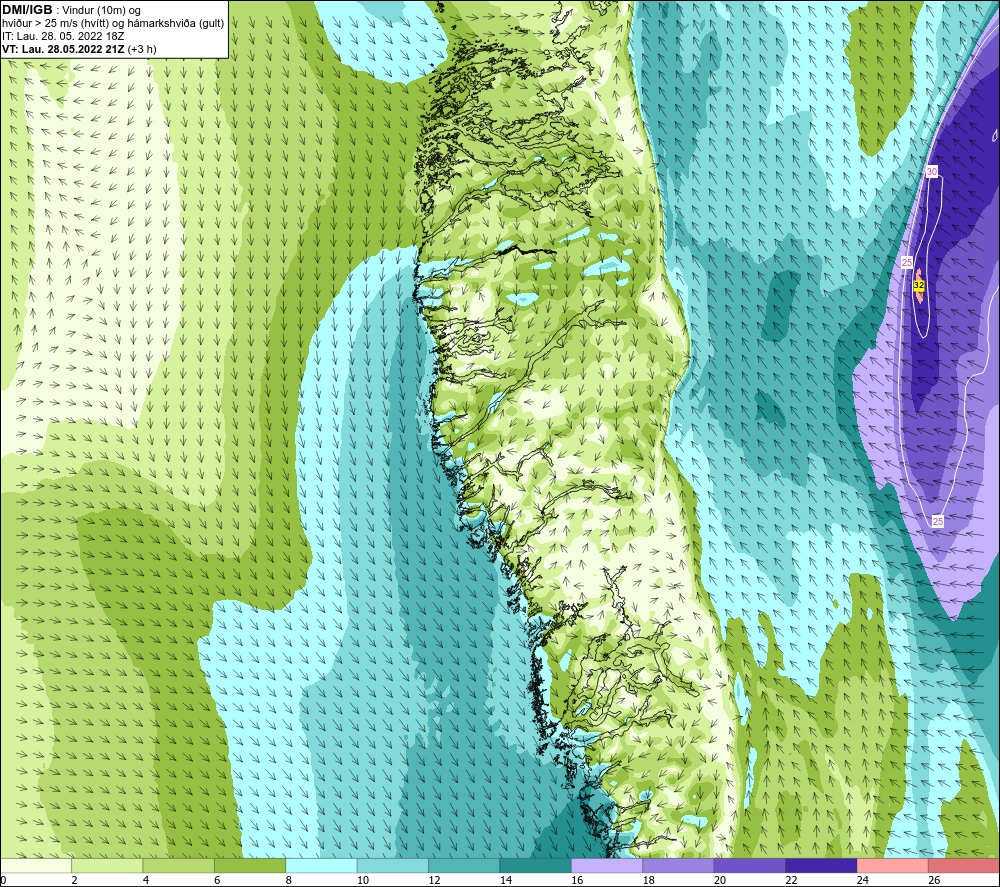Viewport: 1000px width, 887px height.
Task: Select the 2–4 m/s light green legend swatch
Action: [x=107, y=865]
